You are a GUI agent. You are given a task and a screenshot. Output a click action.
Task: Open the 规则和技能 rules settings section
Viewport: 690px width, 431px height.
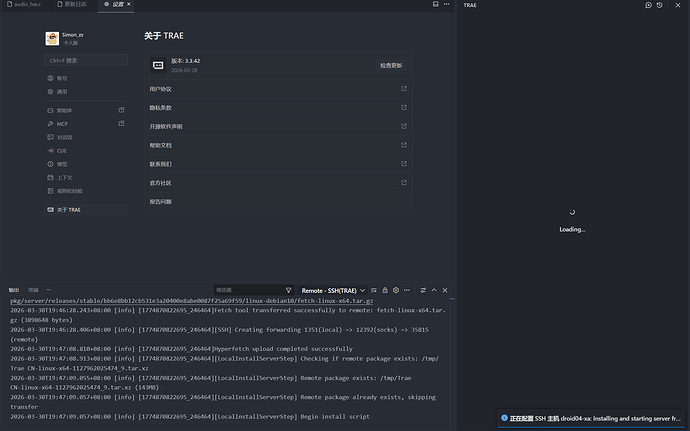[86, 191]
